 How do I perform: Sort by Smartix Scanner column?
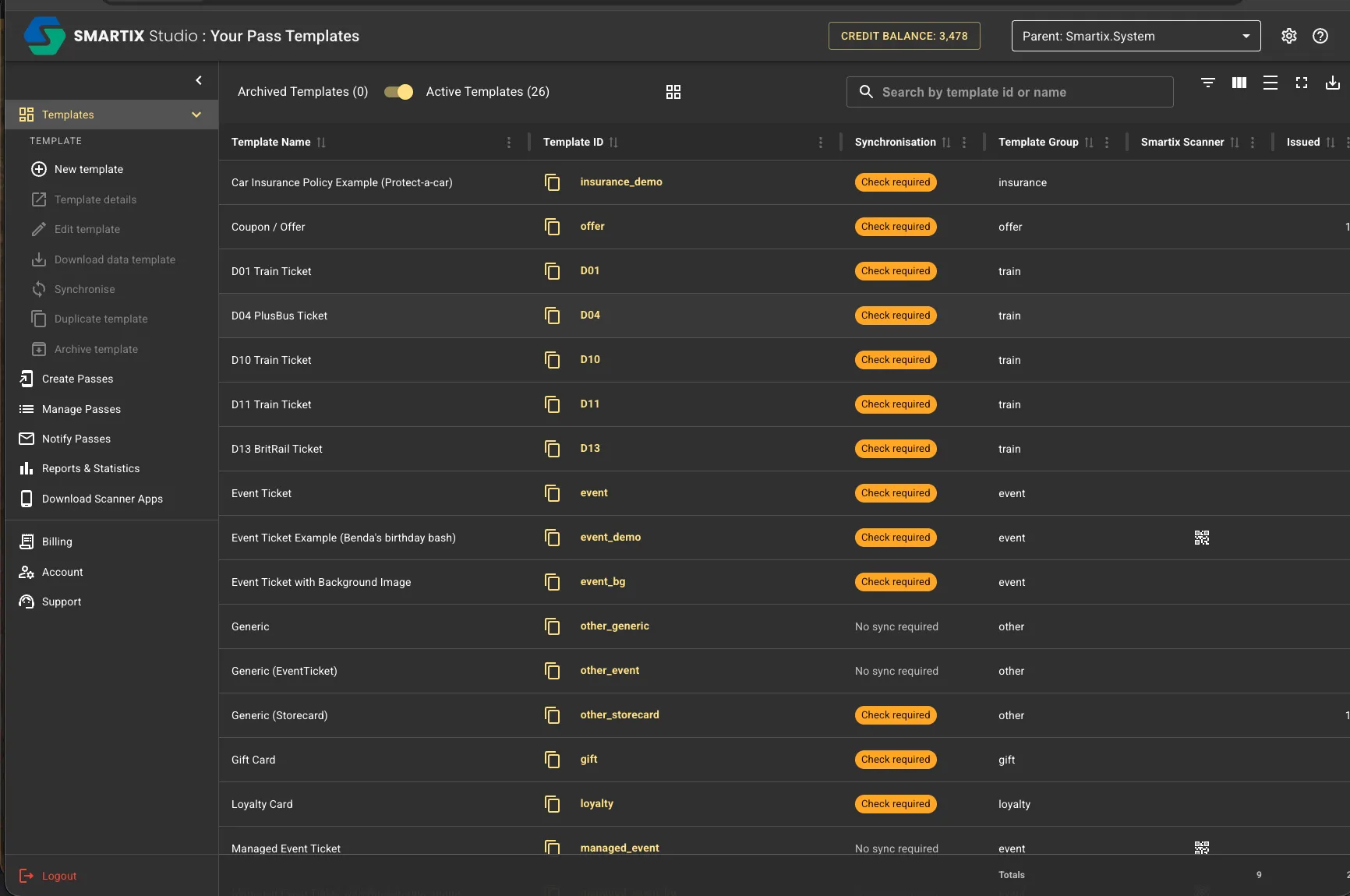(1235, 142)
